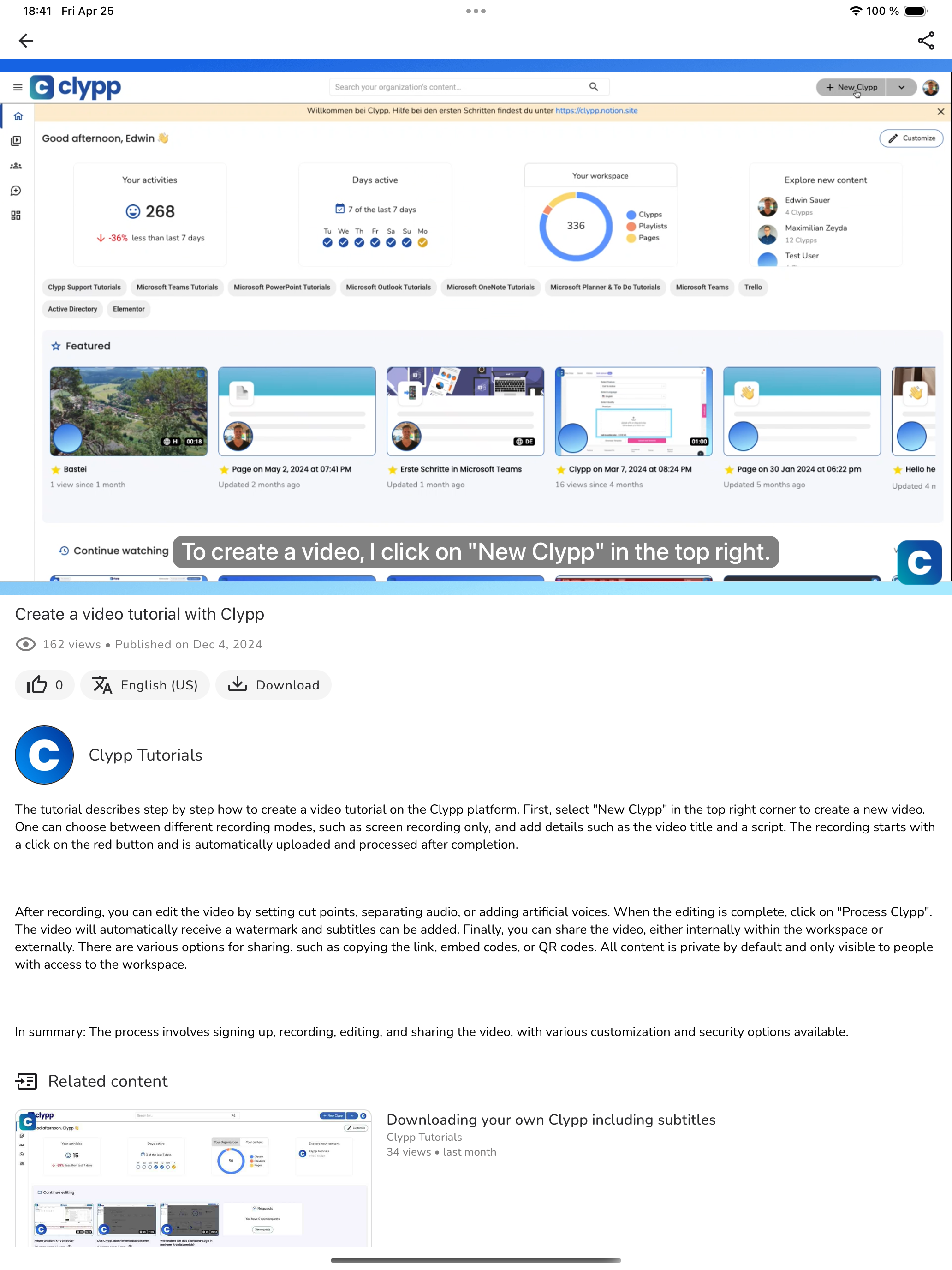This screenshot has width=952, height=1270.
Task: Click the Continue watching history icon
Action: pyautogui.click(x=64, y=551)
